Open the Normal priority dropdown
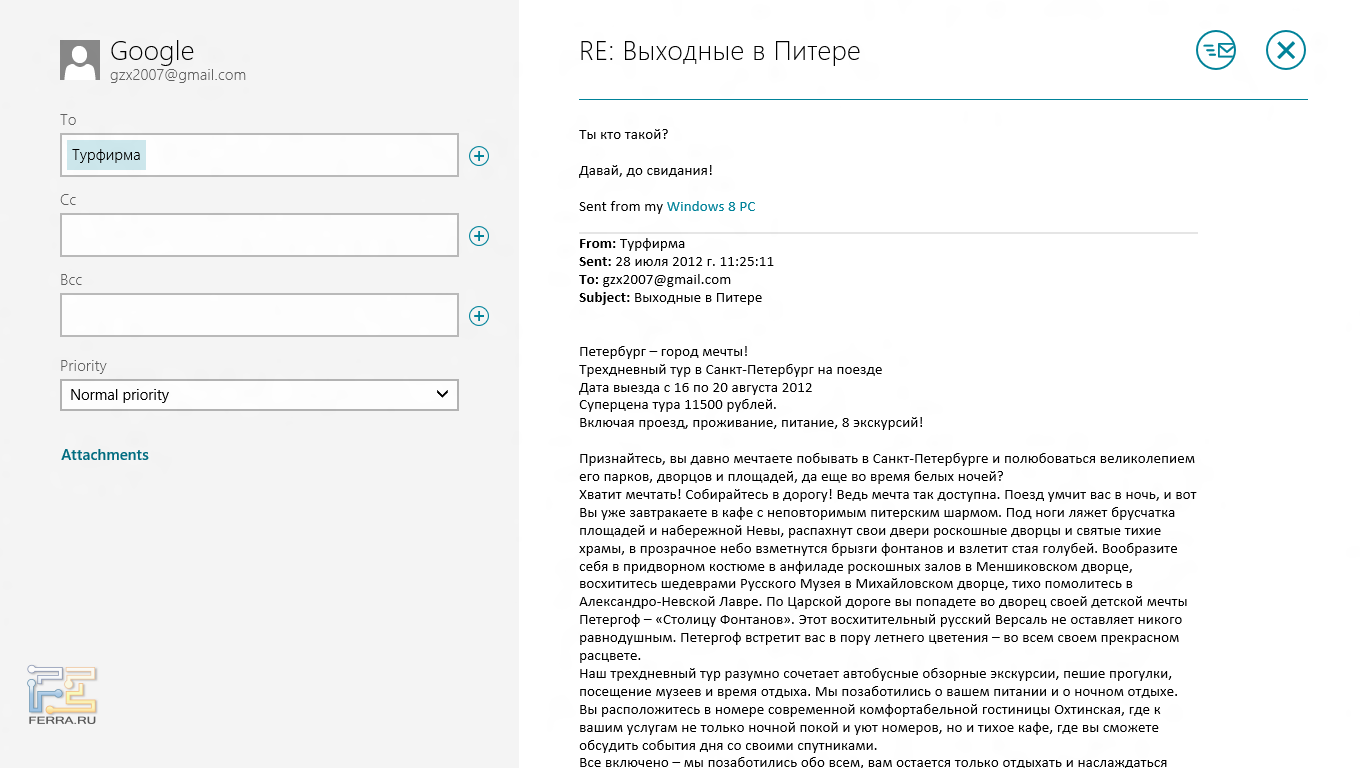 pyautogui.click(x=259, y=395)
